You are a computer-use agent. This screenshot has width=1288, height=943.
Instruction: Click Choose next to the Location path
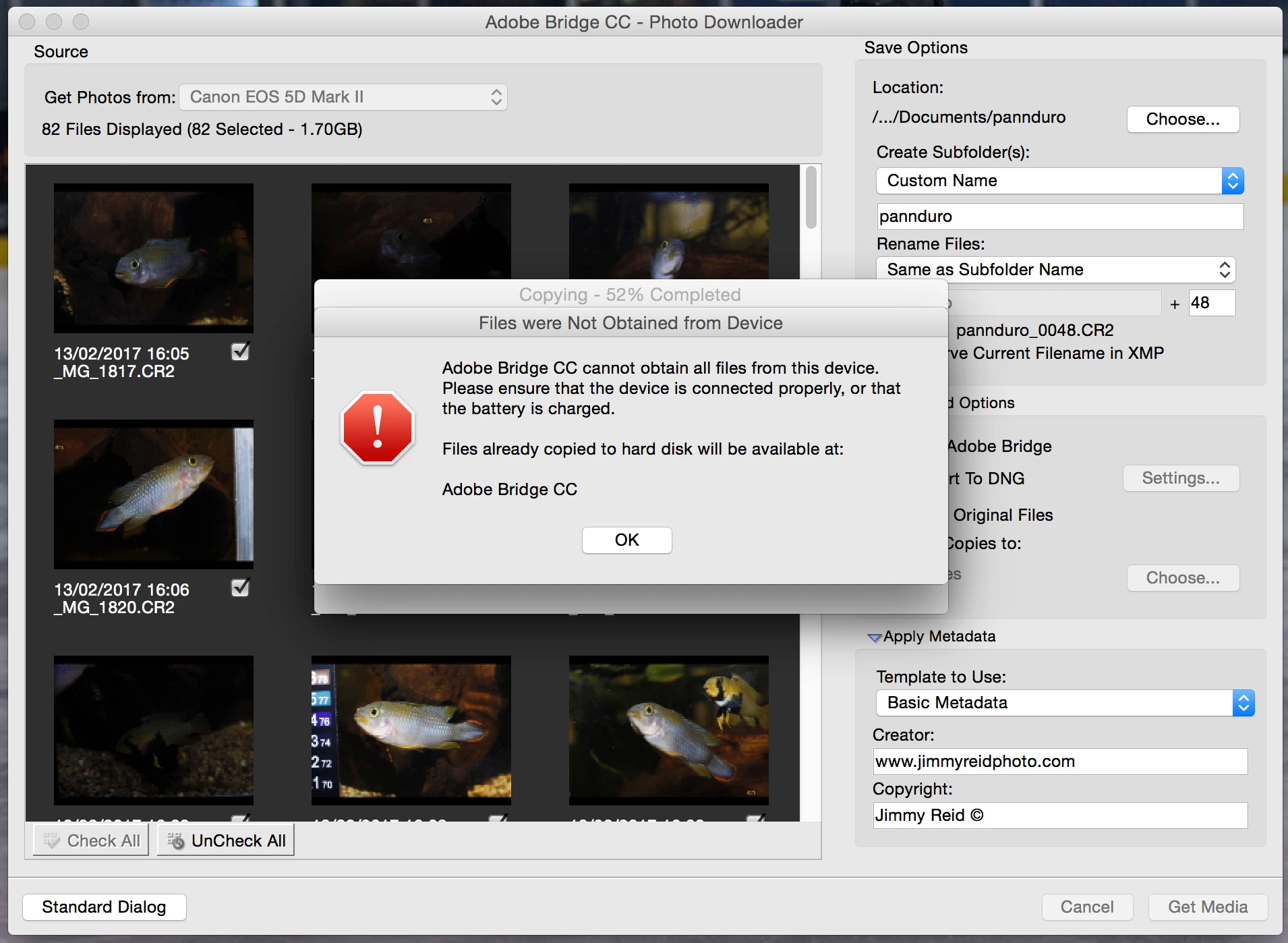[x=1183, y=119]
